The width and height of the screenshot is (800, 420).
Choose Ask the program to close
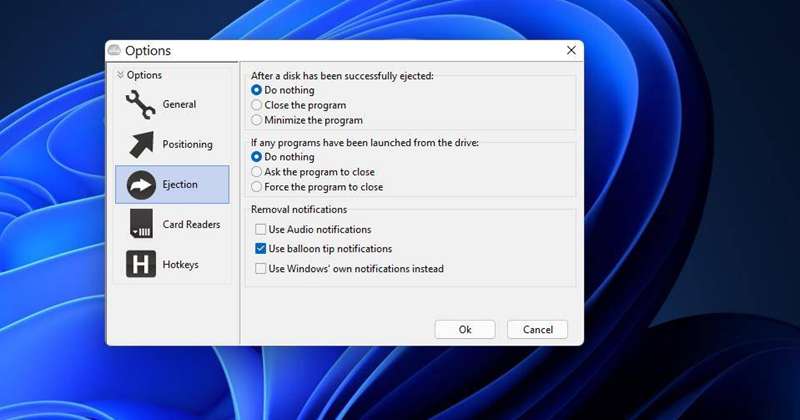pos(257,172)
